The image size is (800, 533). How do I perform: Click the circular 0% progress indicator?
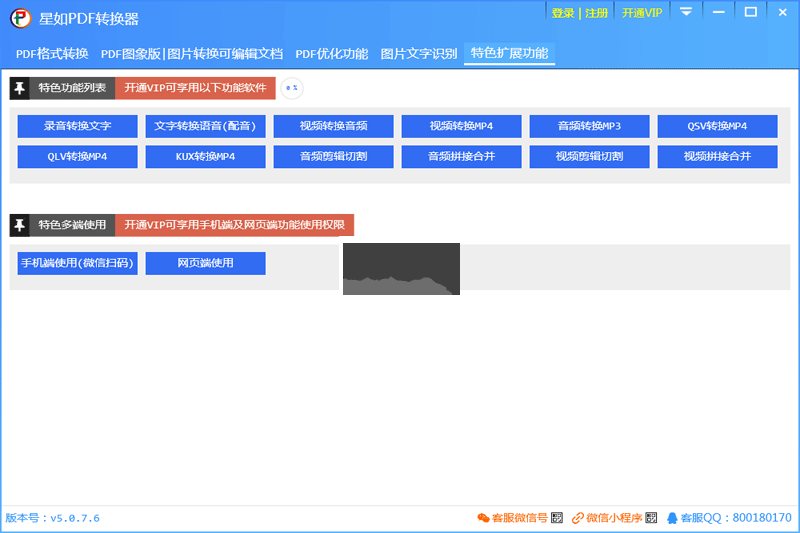coord(291,88)
